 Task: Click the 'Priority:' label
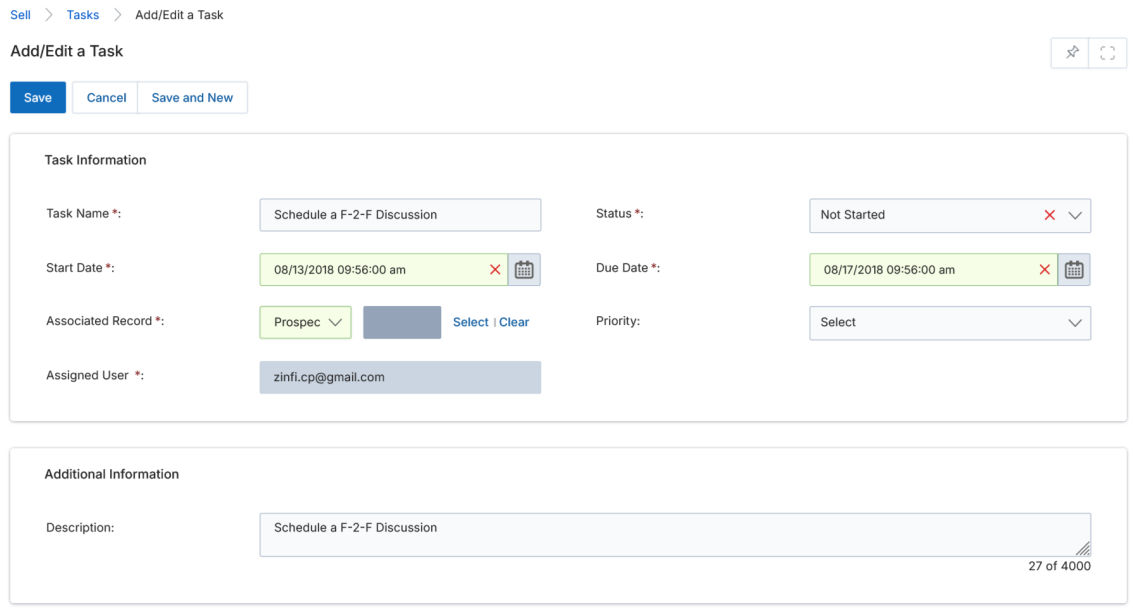pyautogui.click(x=618, y=321)
